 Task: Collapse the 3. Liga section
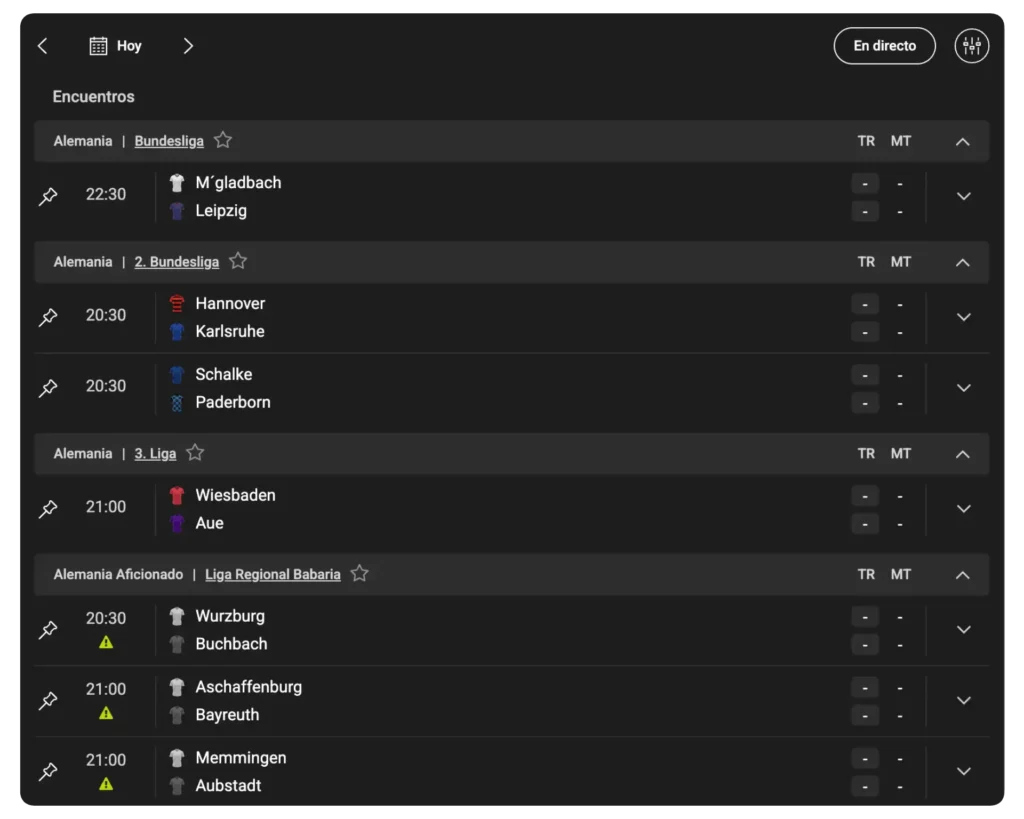(963, 454)
